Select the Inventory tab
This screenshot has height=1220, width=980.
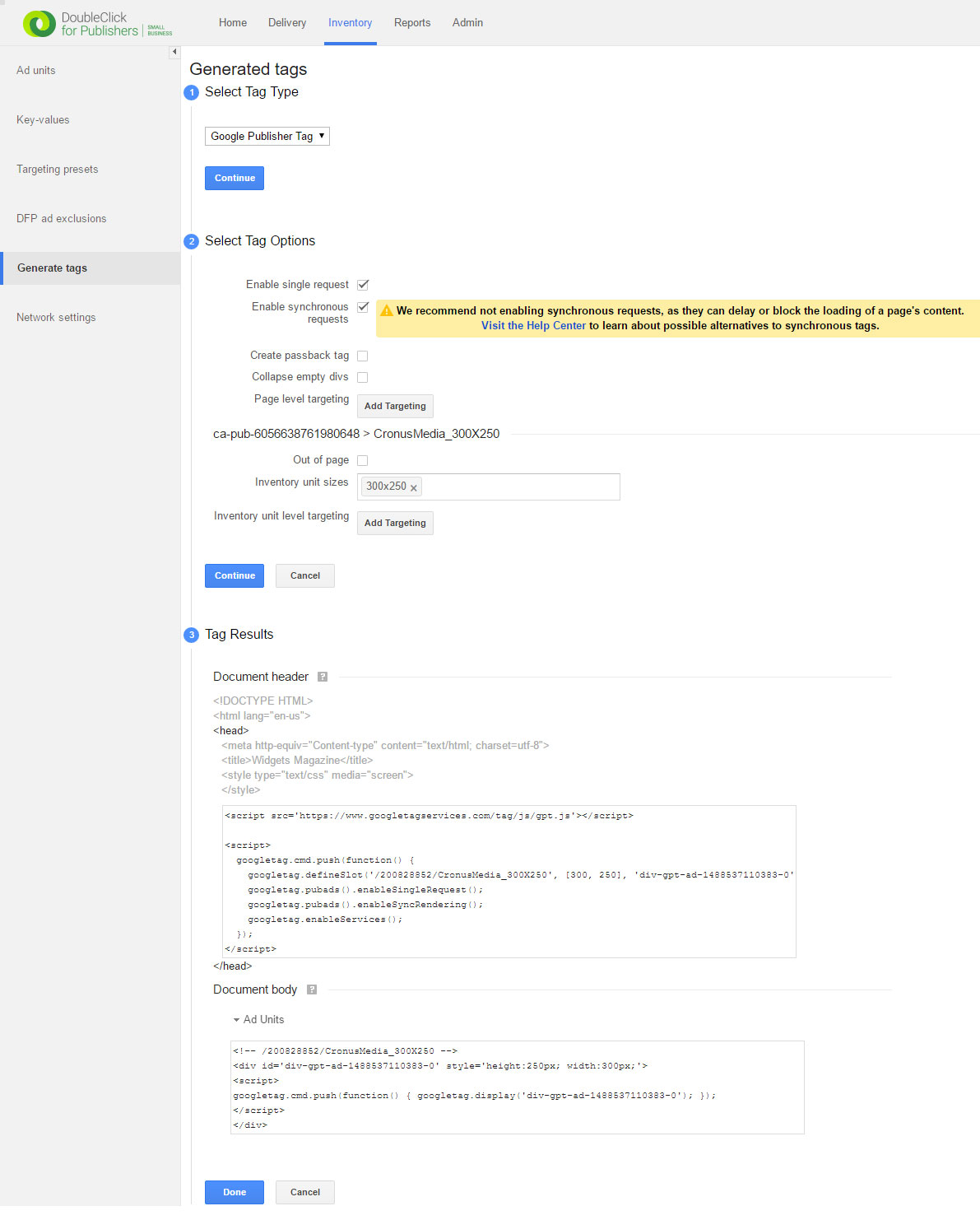(x=350, y=23)
